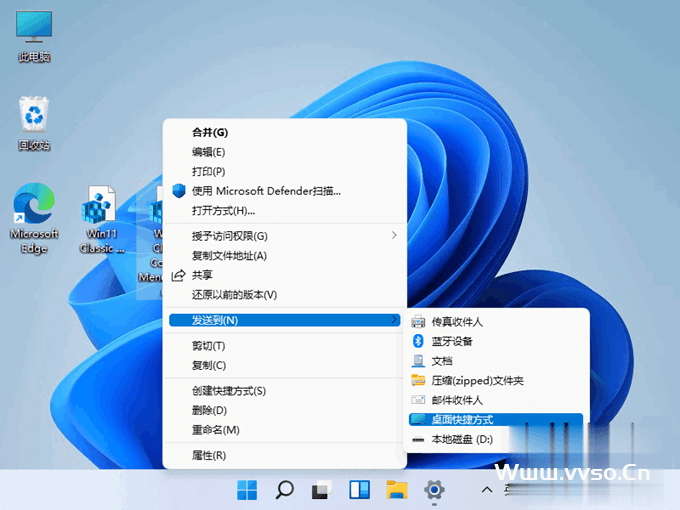Select the Win11 Classic registry file icon

click(x=101, y=219)
